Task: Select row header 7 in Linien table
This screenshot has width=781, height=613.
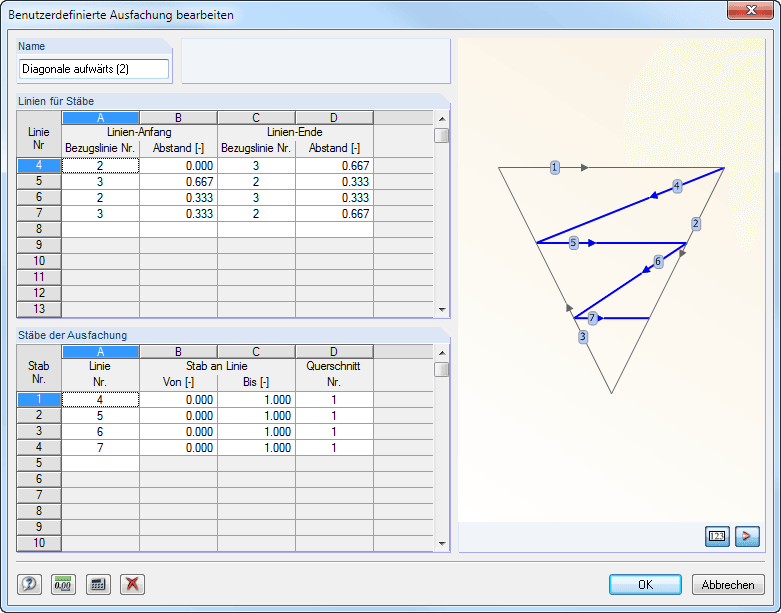Action: coord(39,213)
